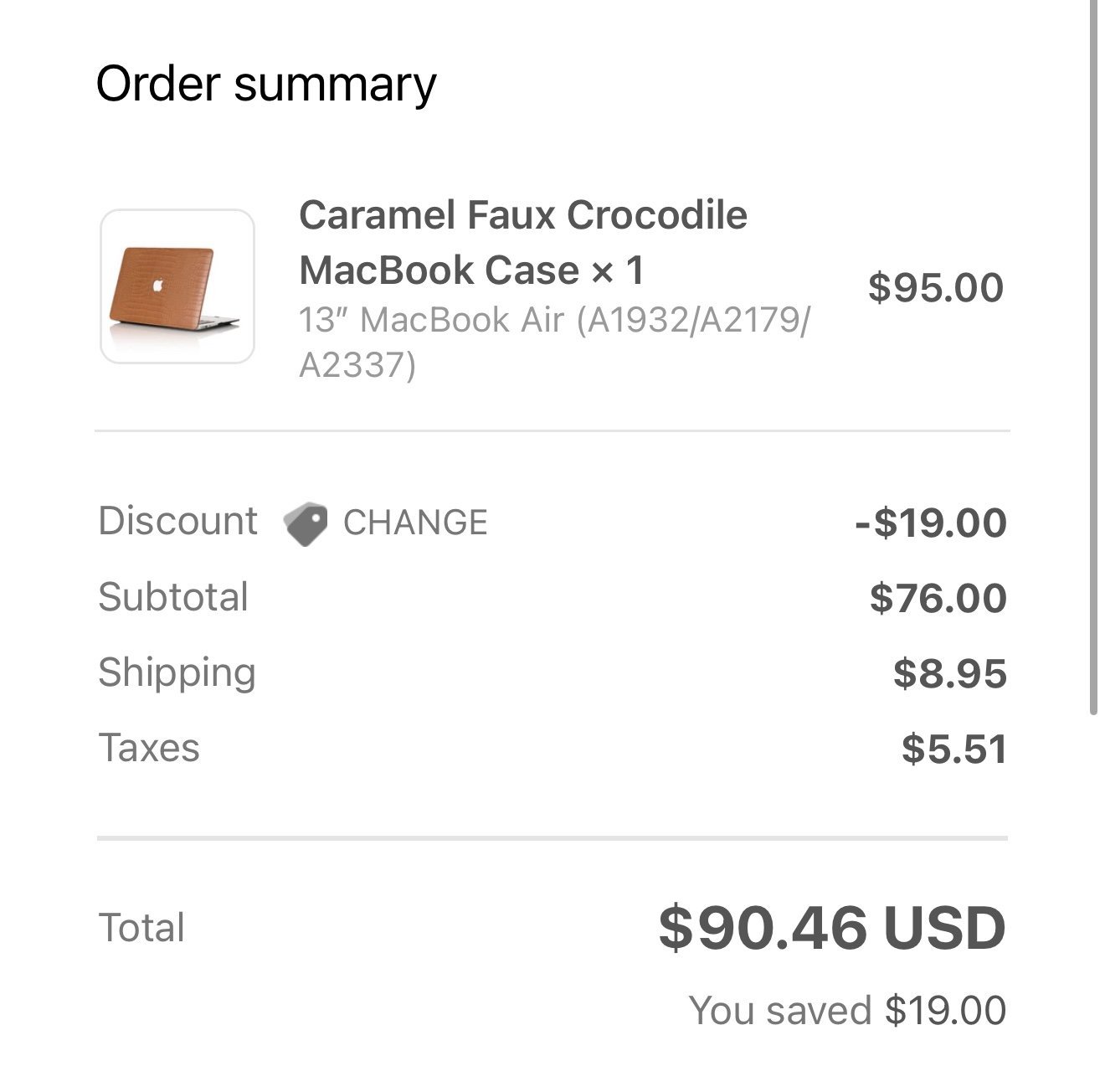Click the -$19.00 discount amount
Viewport: 1105px width, 1092px height.
click(x=930, y=523)
